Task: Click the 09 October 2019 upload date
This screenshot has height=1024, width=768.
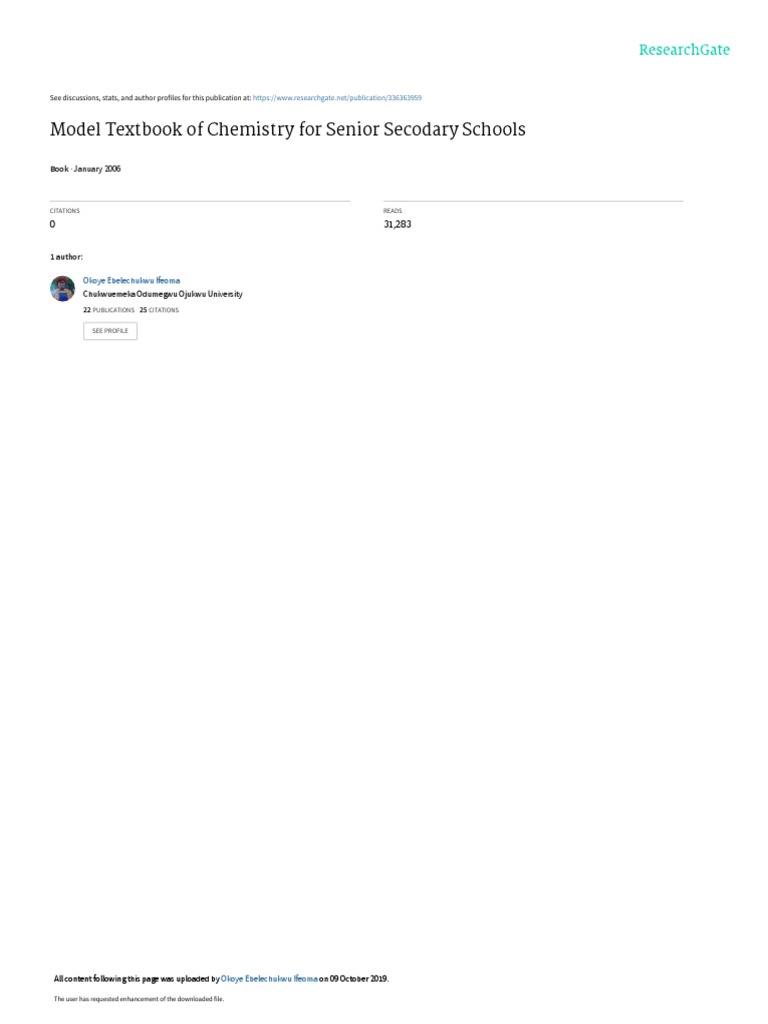Action: click(359, 978)
